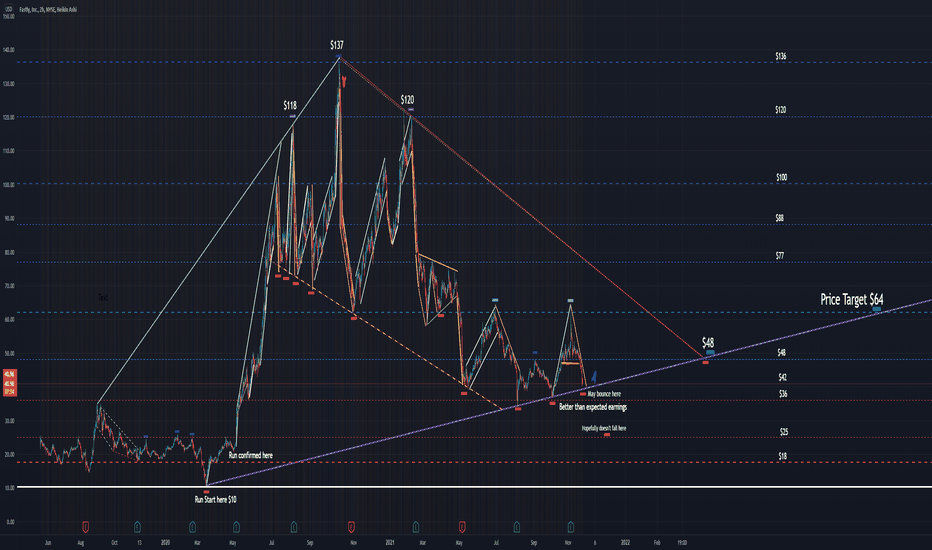The width and height of the screenshot is (932, 550).
Task: Select the $18 level label
Action: tap(782, 457)
